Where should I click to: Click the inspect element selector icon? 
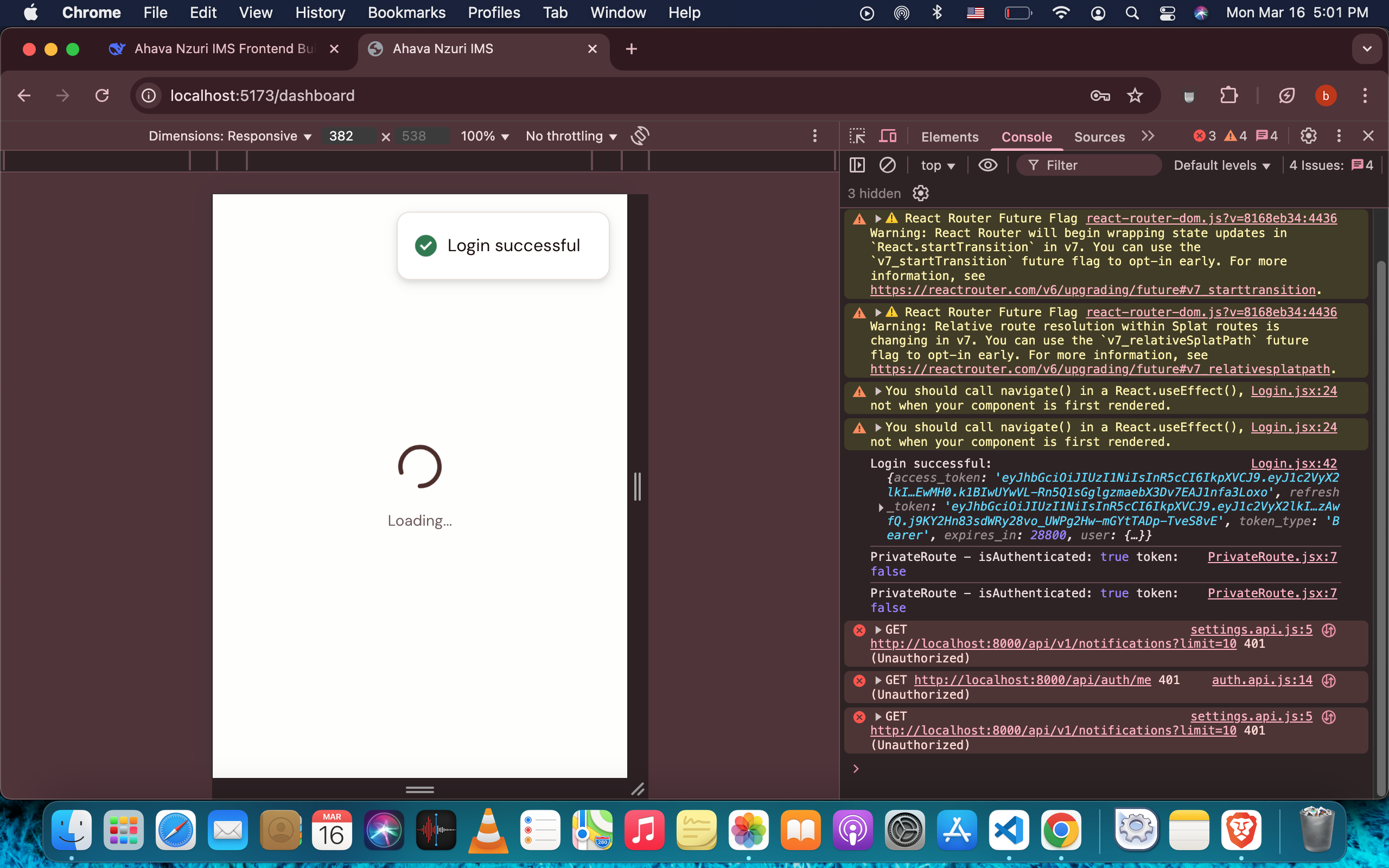click(857, 136)
